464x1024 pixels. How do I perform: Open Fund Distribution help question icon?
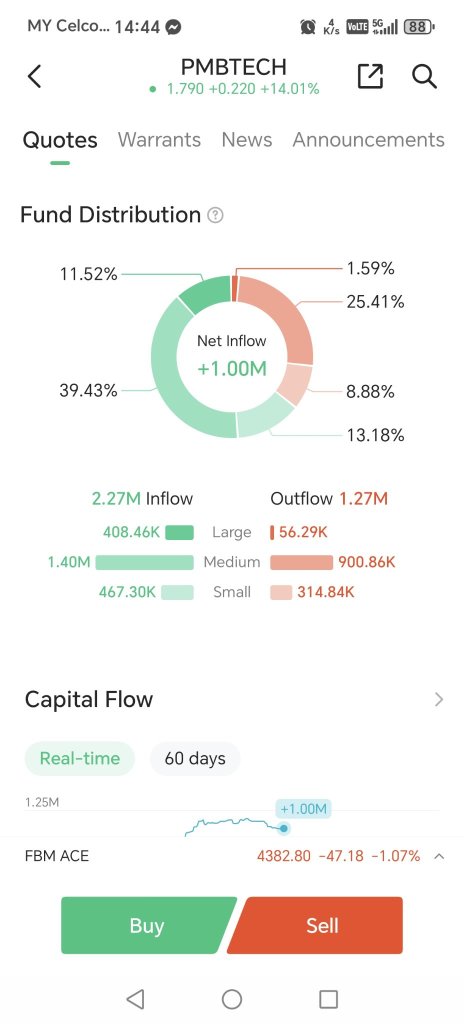tap(215, 215)
